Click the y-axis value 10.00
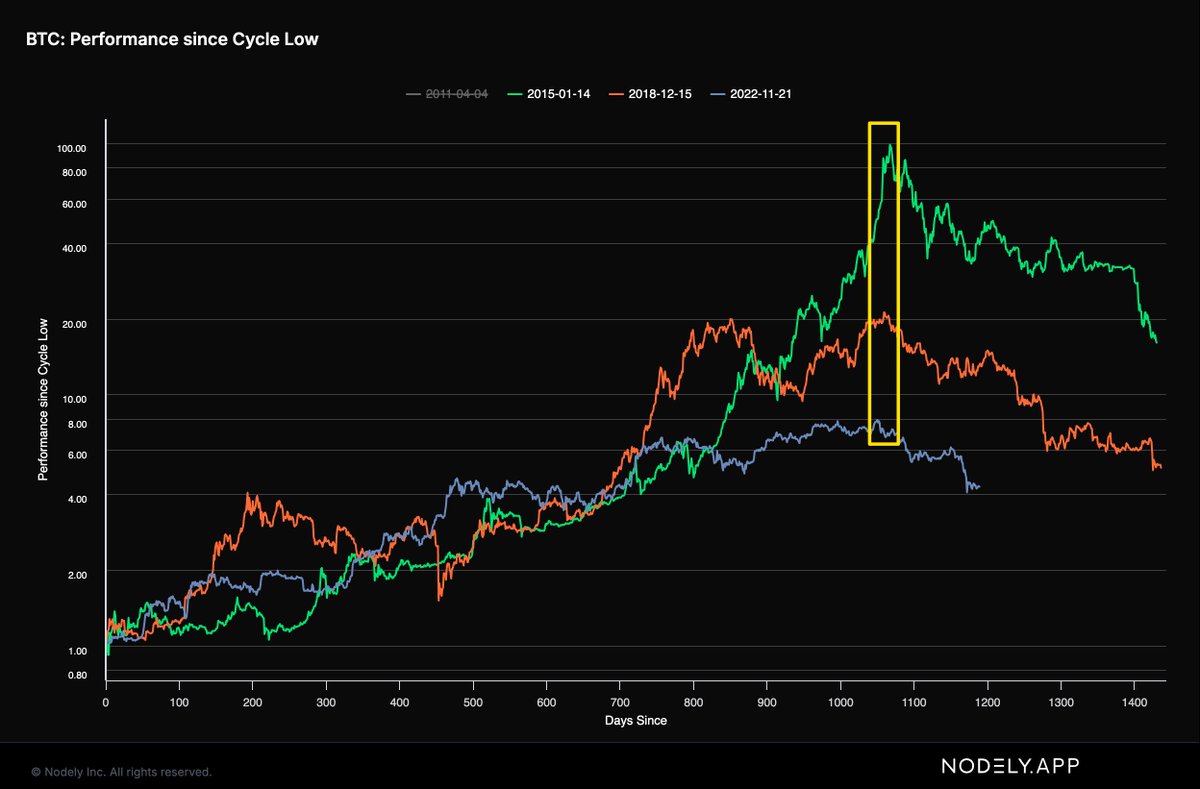The height and width of the screenshot is (789, 1200). (75, 399)
